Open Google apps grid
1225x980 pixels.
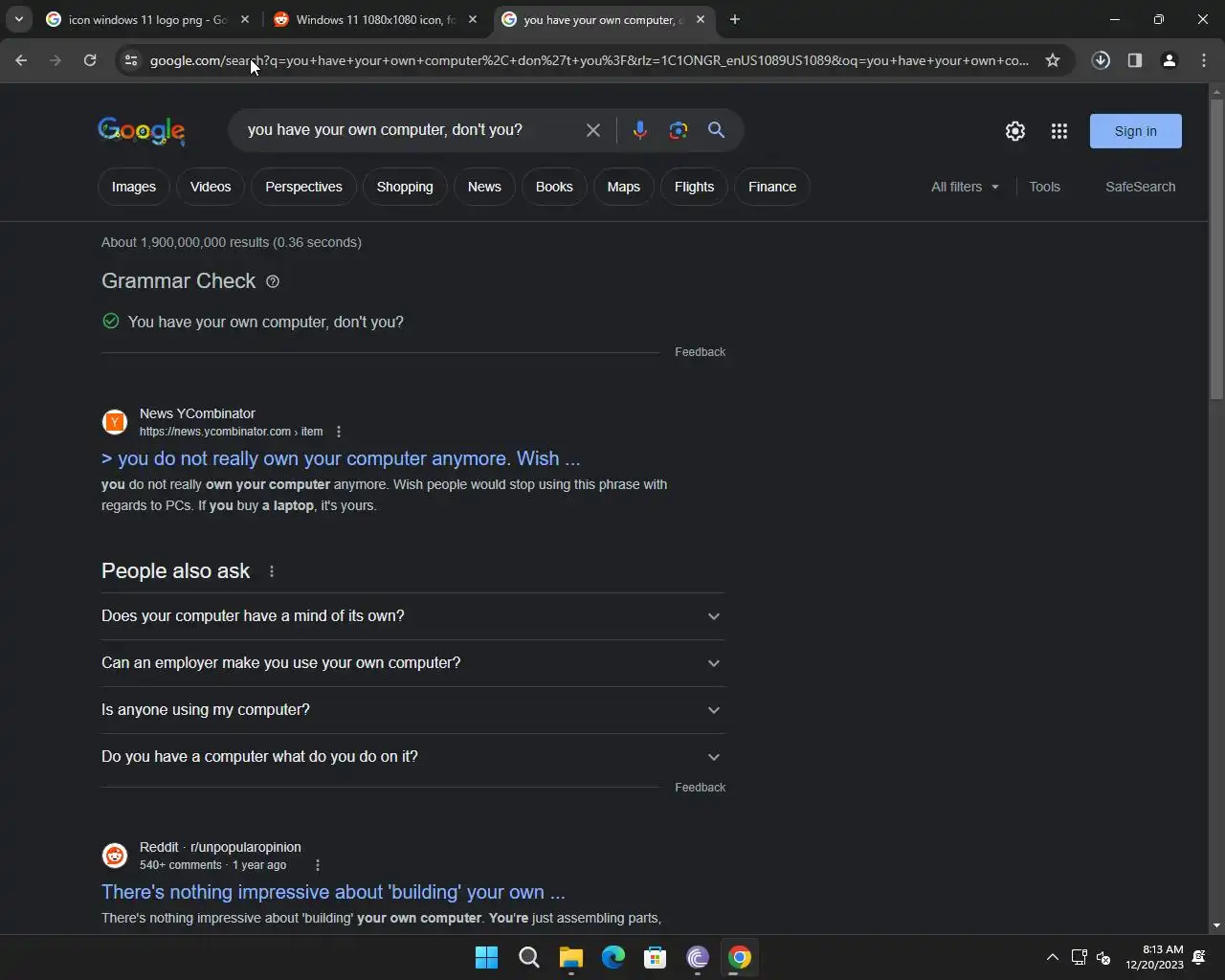tap(1058, 131)
